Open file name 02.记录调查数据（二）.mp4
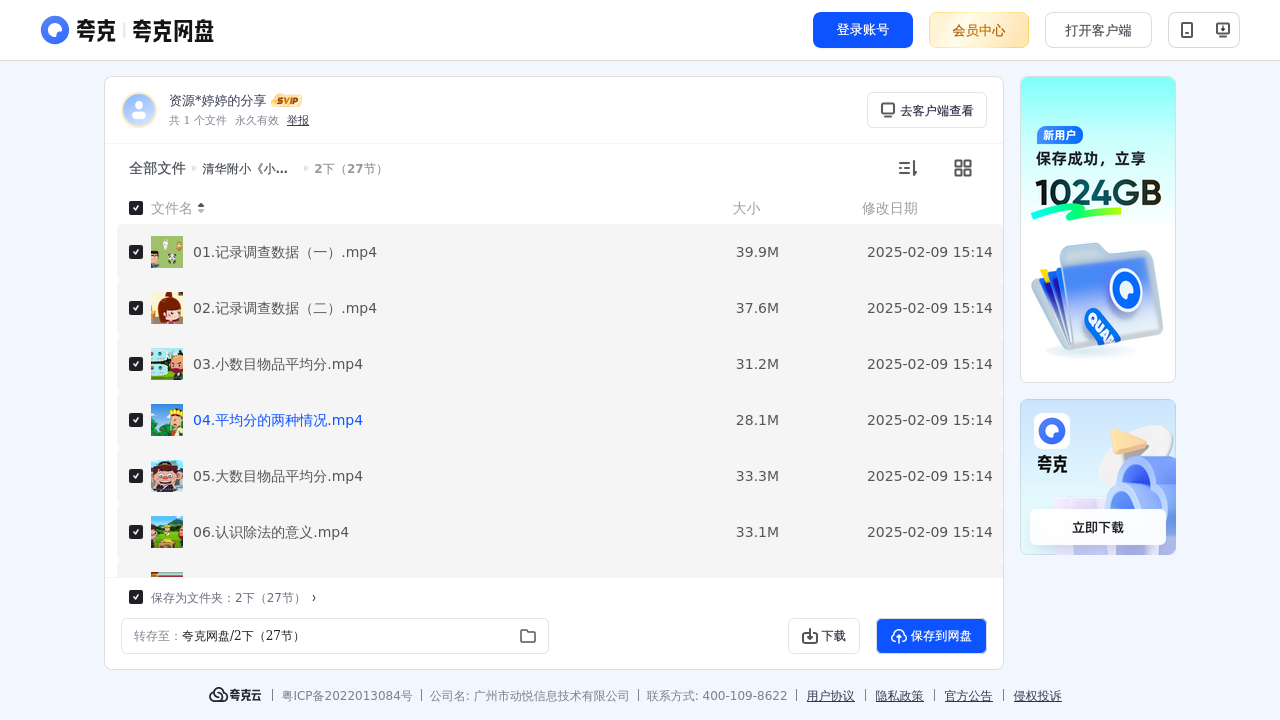Viewport: 1280px width, 720px height. (285, 308)
